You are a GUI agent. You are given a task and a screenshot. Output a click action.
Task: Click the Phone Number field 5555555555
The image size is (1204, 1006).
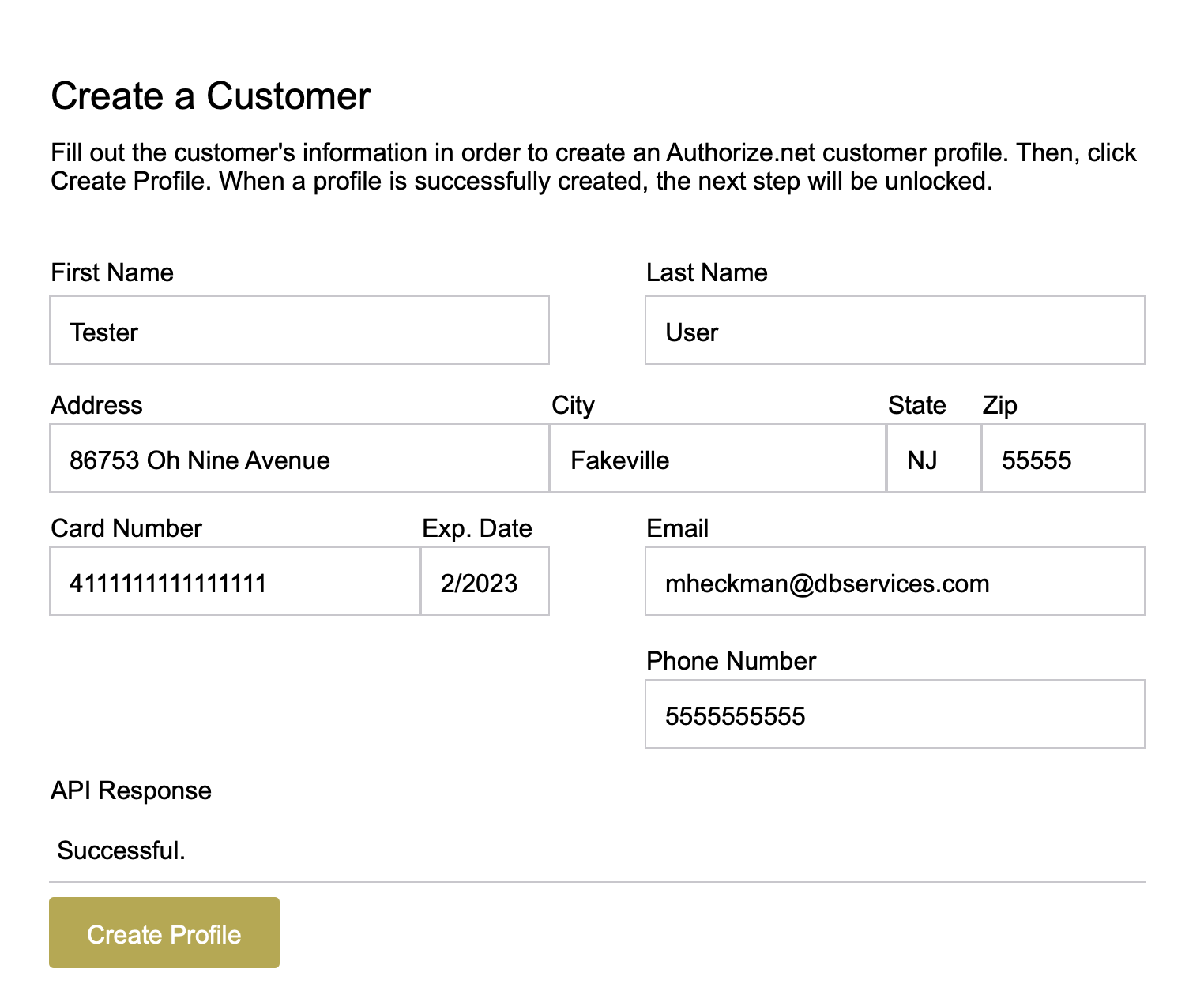click(x=895, y=714)
